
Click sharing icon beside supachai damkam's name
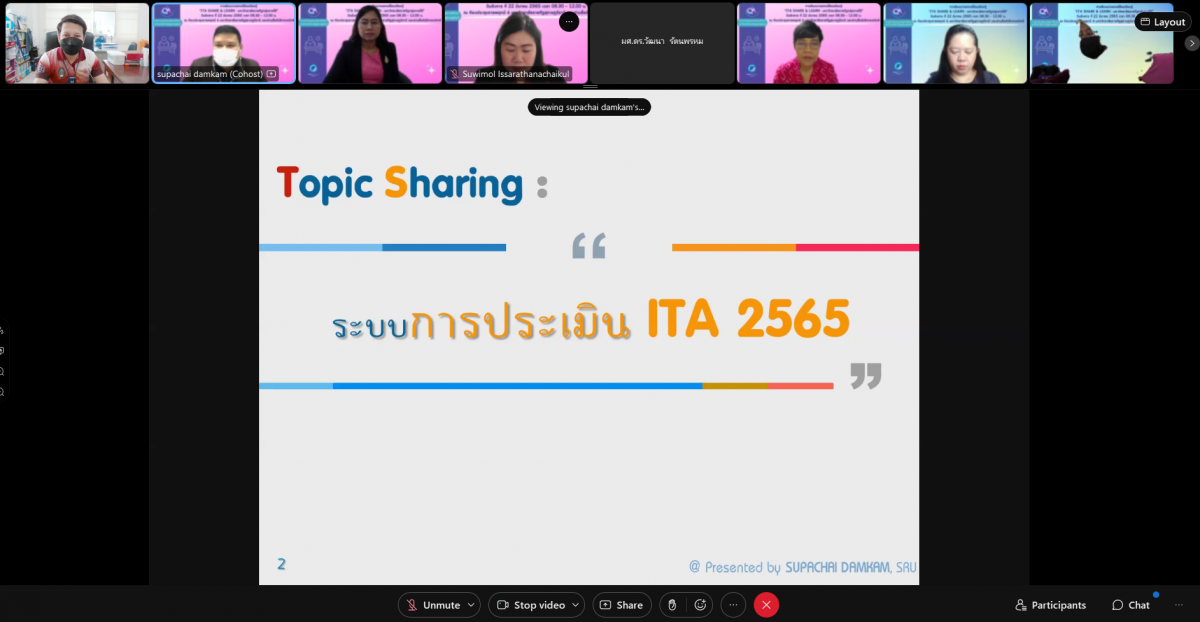coord(271,74)
